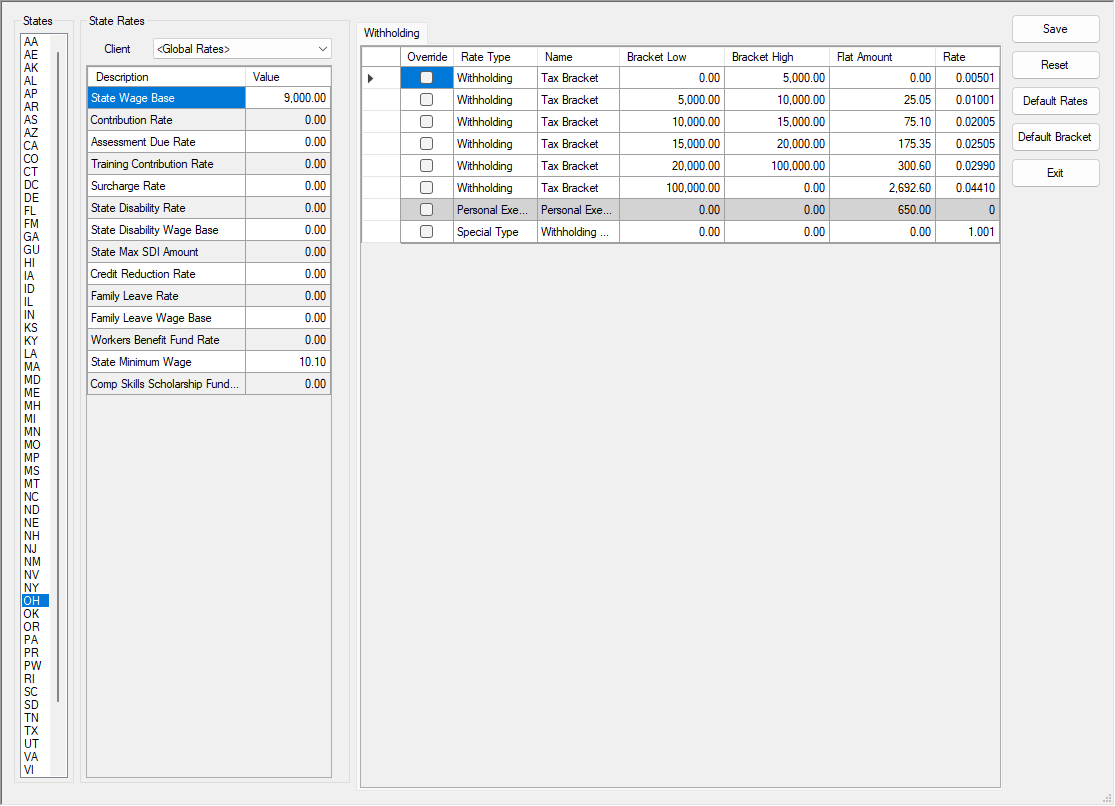Image resolution: width=1115 pixels, height=806 pixels.
Task: Click the Reset button
Action: (x=1055, y=64)
